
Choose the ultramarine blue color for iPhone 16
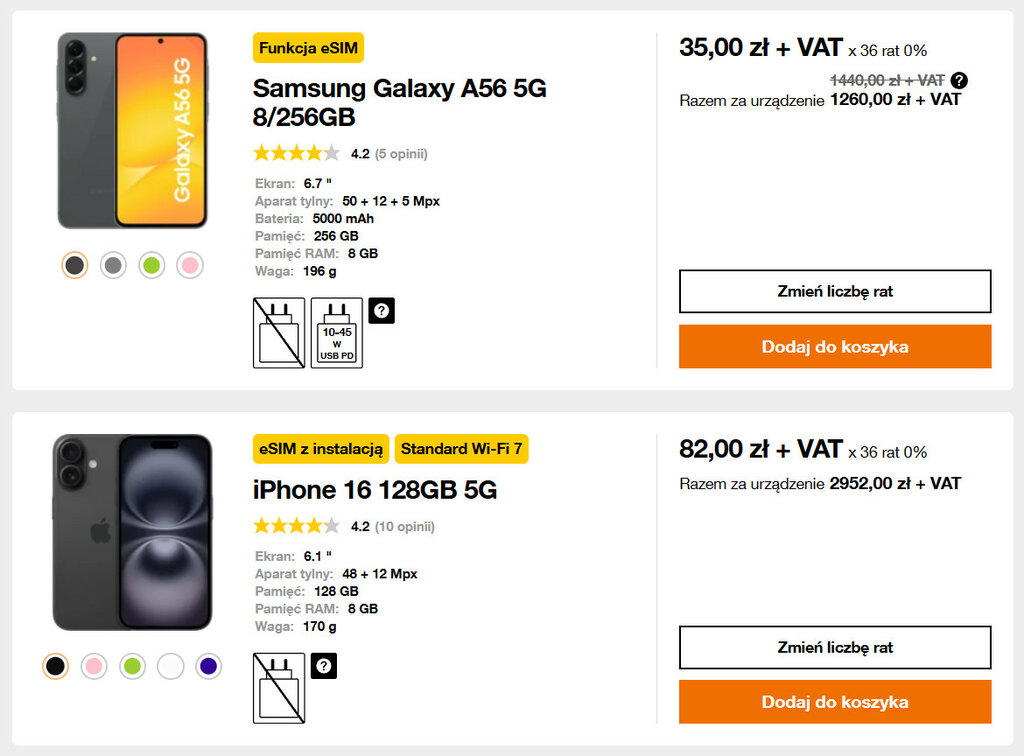pos(208,666)
